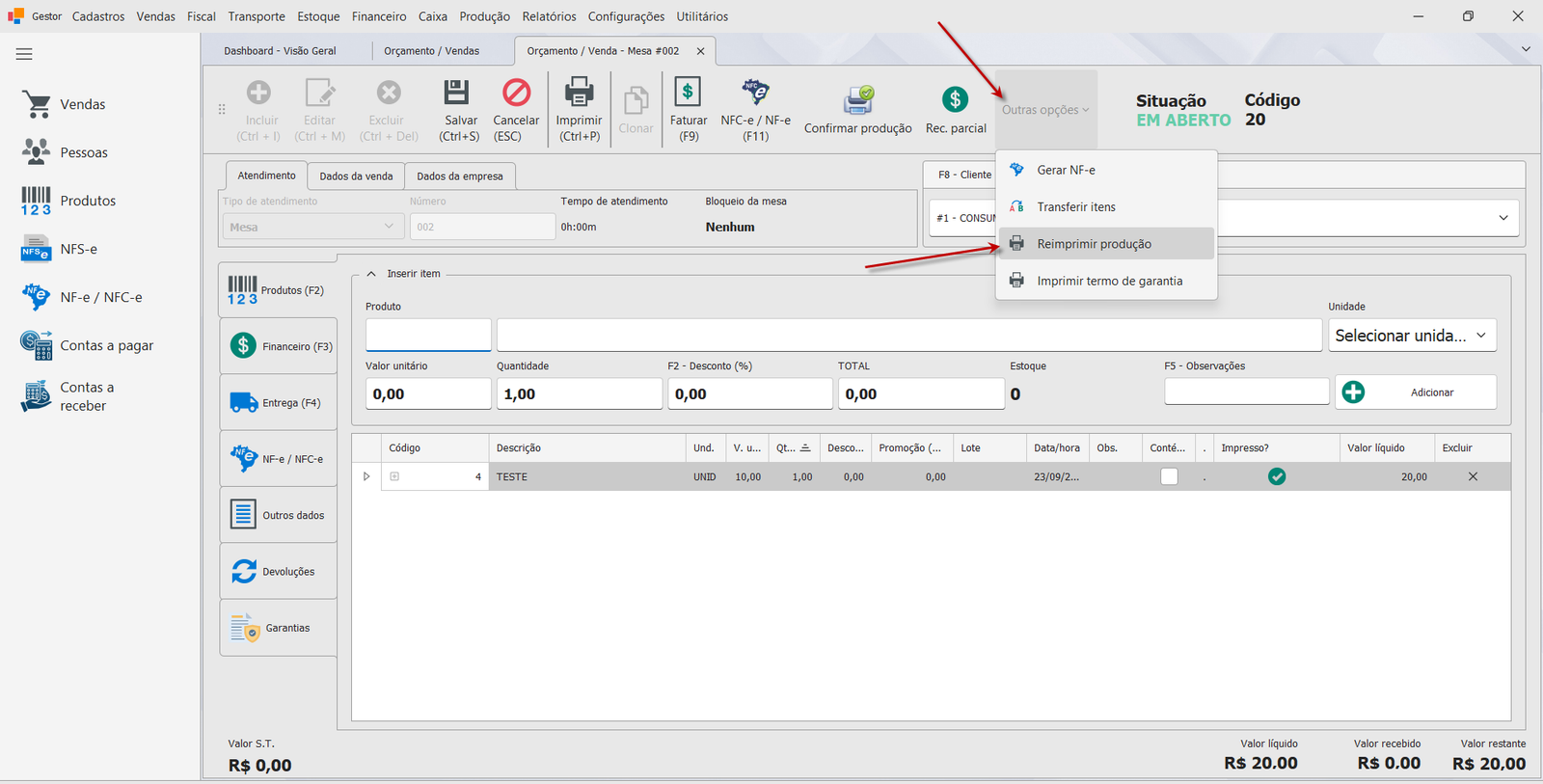The image size is (1543, 784).
Task: Click the Confirmar produção icon
Action: (x=858, y=99)
